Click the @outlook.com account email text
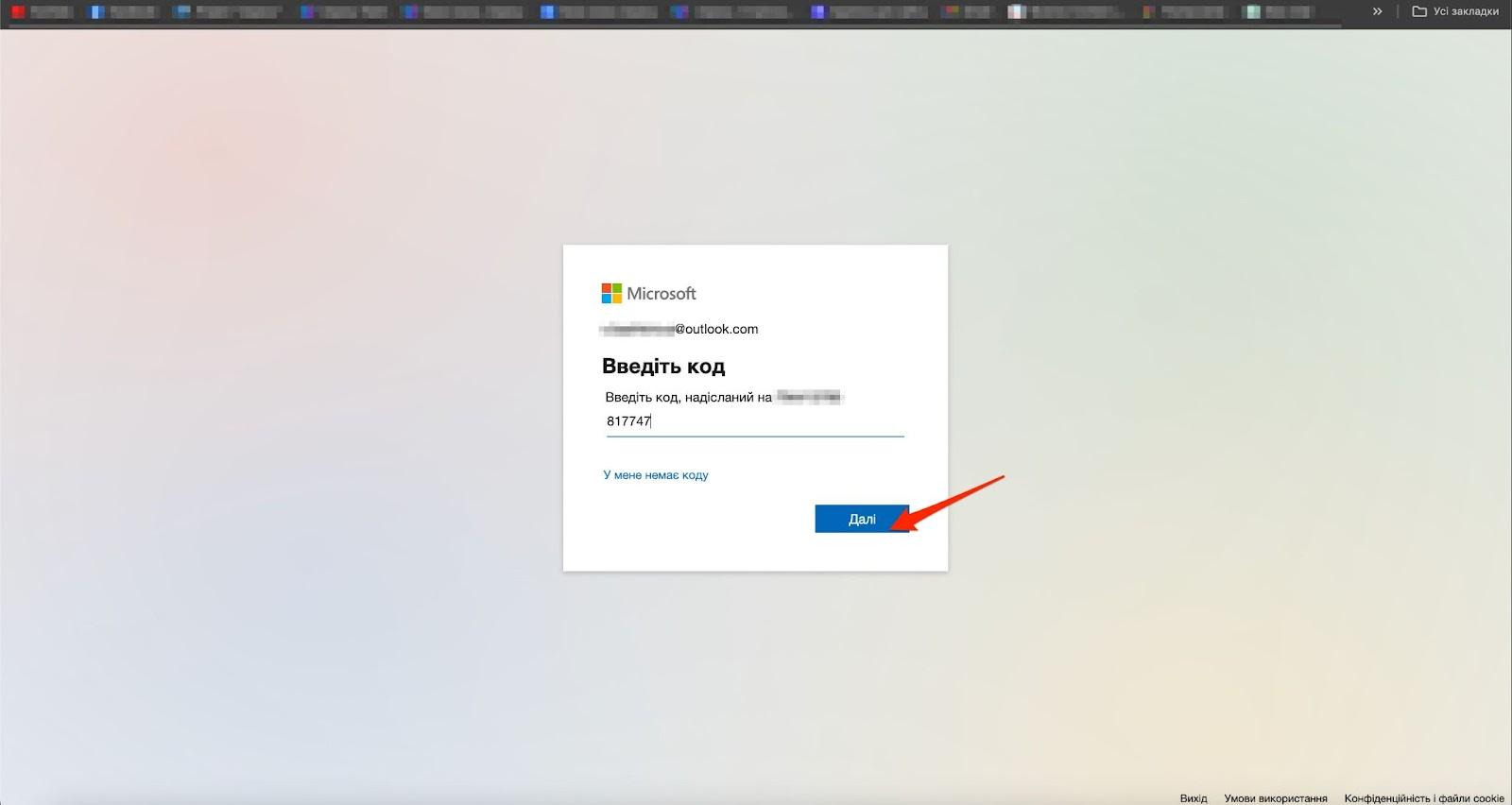 (x=679, y=329)
